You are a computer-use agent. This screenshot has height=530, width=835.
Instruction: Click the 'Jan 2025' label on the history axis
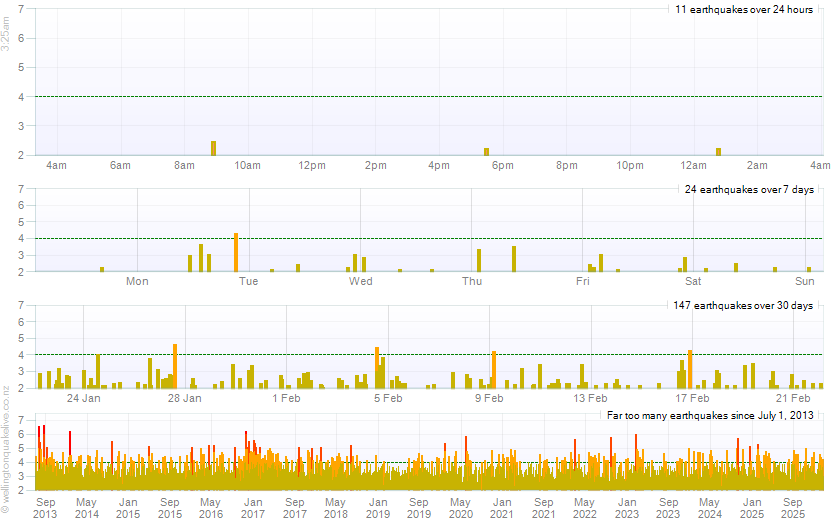(x=751, y=508)
